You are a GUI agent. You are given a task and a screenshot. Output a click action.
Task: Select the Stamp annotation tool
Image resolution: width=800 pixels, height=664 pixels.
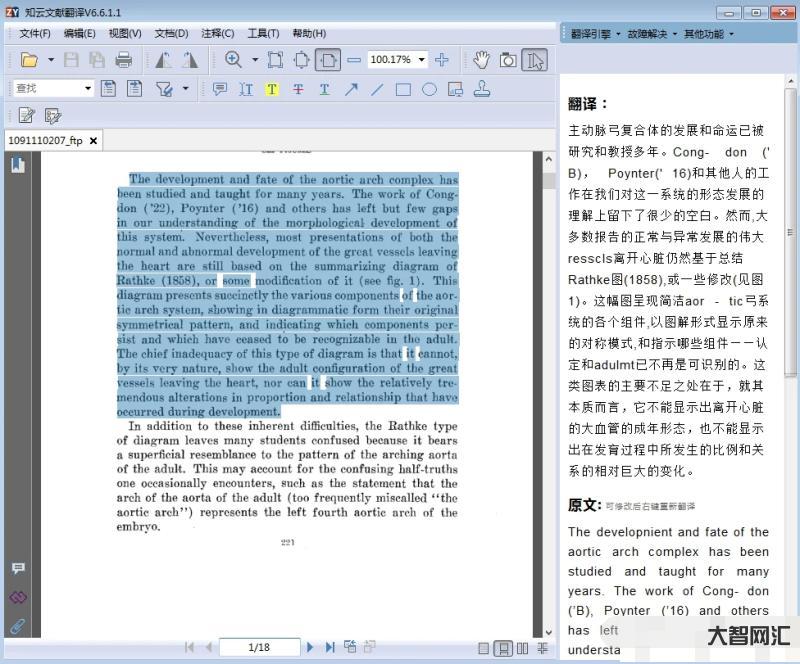(x=482, y=89)
